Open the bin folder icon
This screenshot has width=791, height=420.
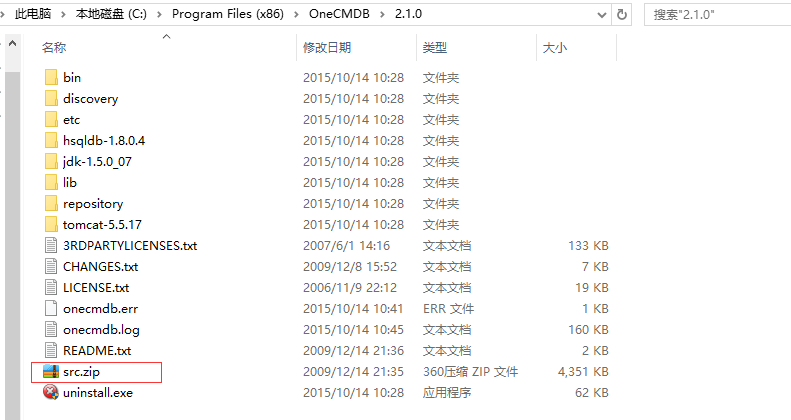[x=51, y=77]
